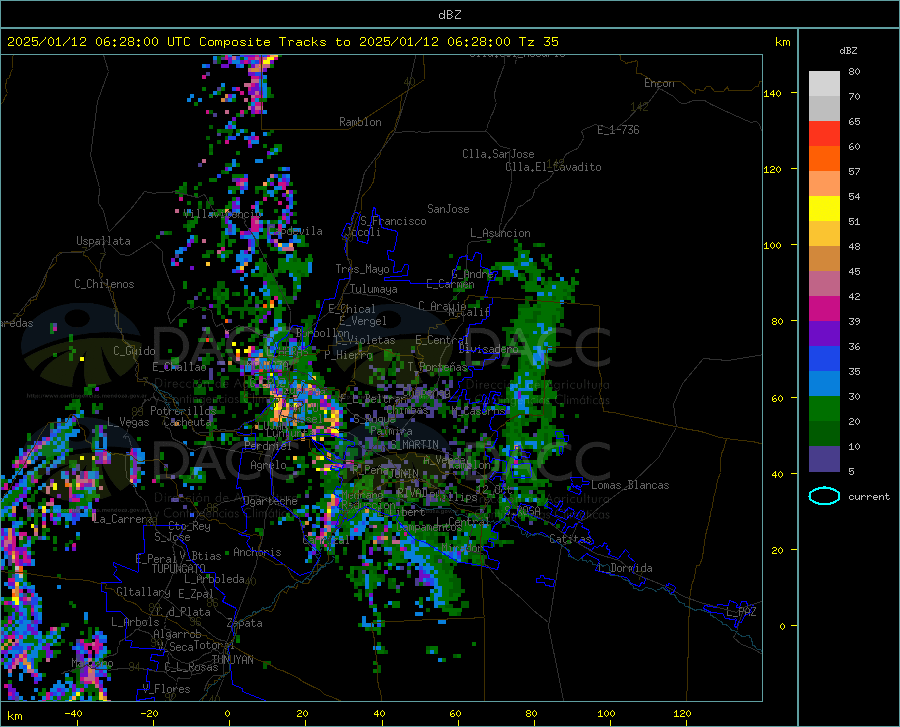Click the 'L_Arboleda' map label

(214, 579)
